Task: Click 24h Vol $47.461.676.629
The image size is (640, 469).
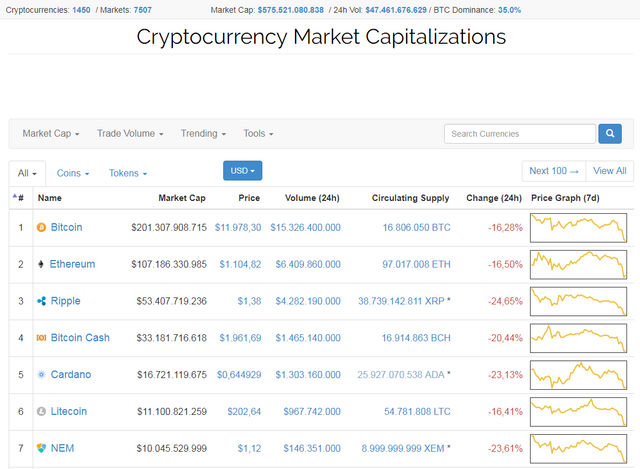Action: click(x=396, y=10)
